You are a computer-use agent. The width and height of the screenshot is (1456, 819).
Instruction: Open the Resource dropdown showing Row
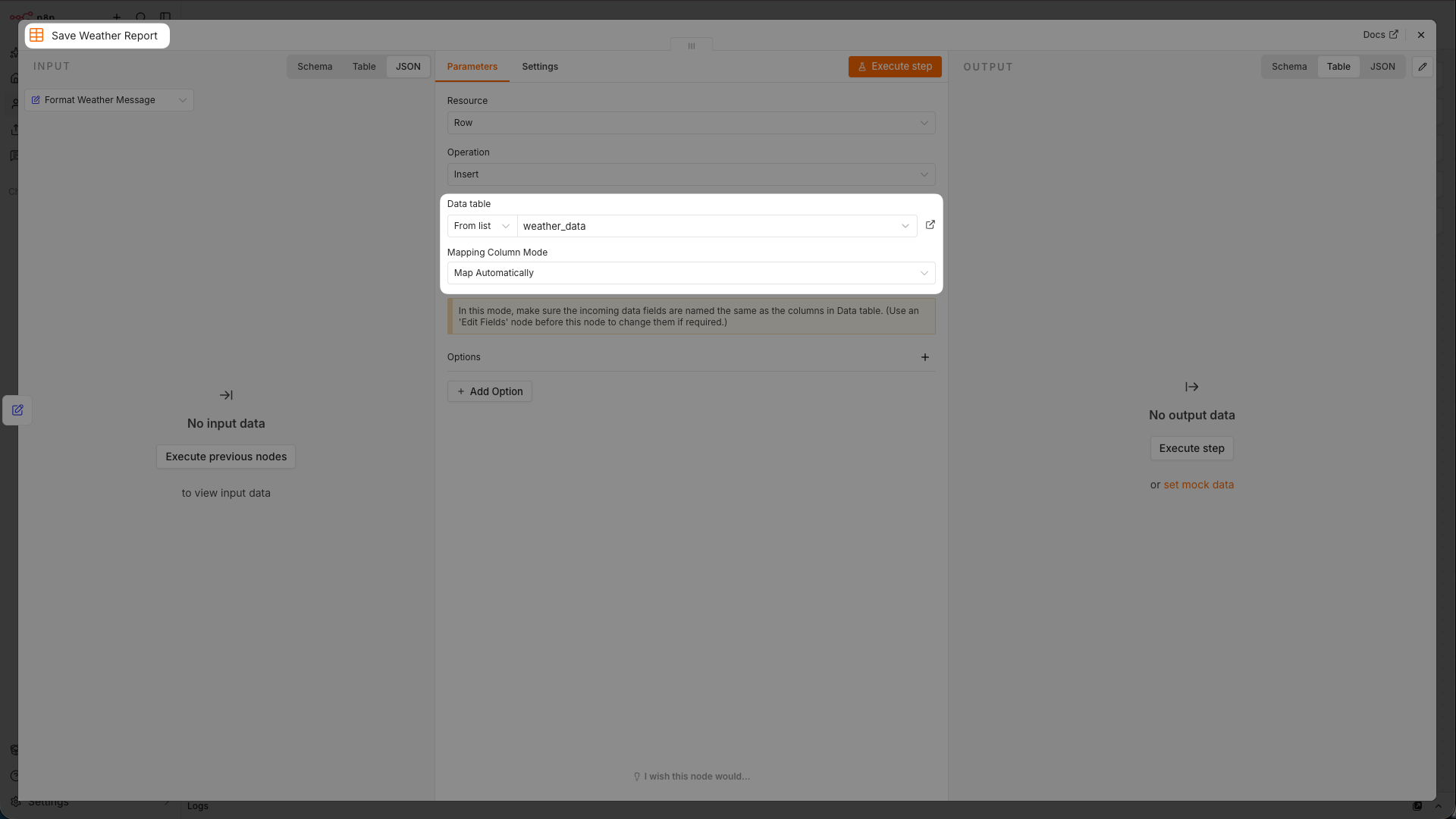691,123
